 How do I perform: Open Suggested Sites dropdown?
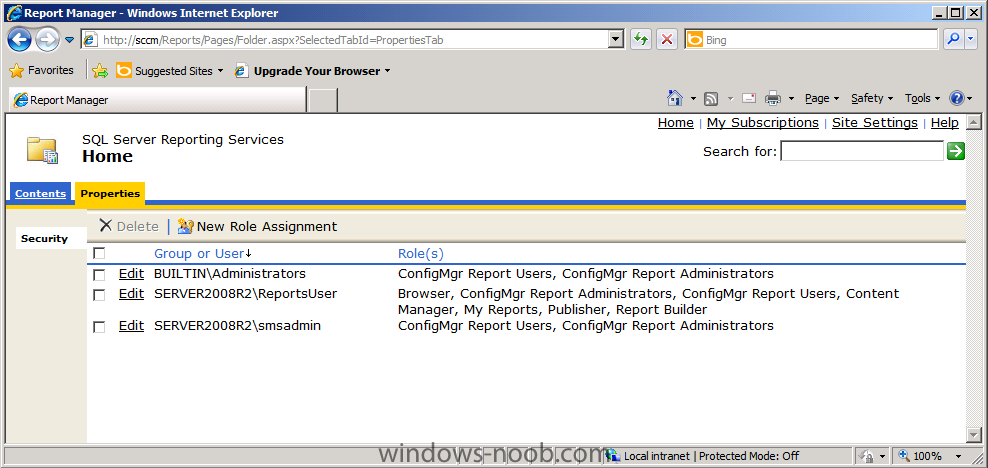point(170,71)
